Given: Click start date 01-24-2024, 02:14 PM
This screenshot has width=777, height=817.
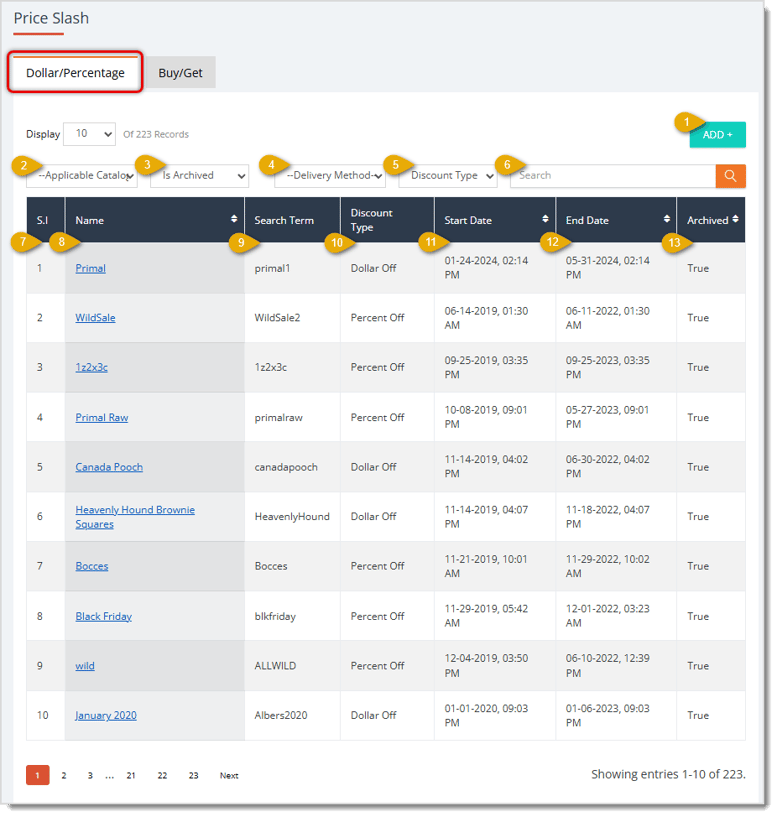Looking at the screenshot, I should click(x=486, y=268).
